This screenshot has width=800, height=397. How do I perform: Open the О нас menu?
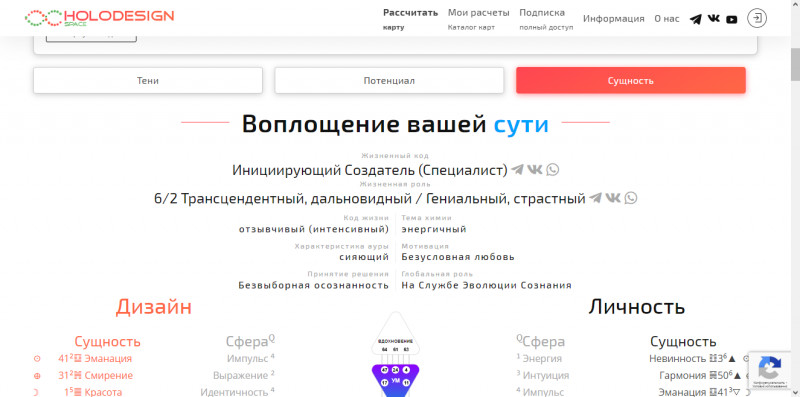coord(667,19)
